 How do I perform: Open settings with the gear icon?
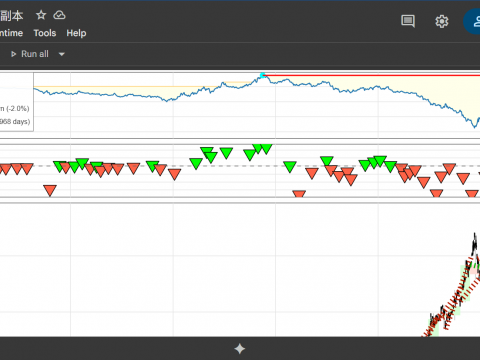[442, 21]
